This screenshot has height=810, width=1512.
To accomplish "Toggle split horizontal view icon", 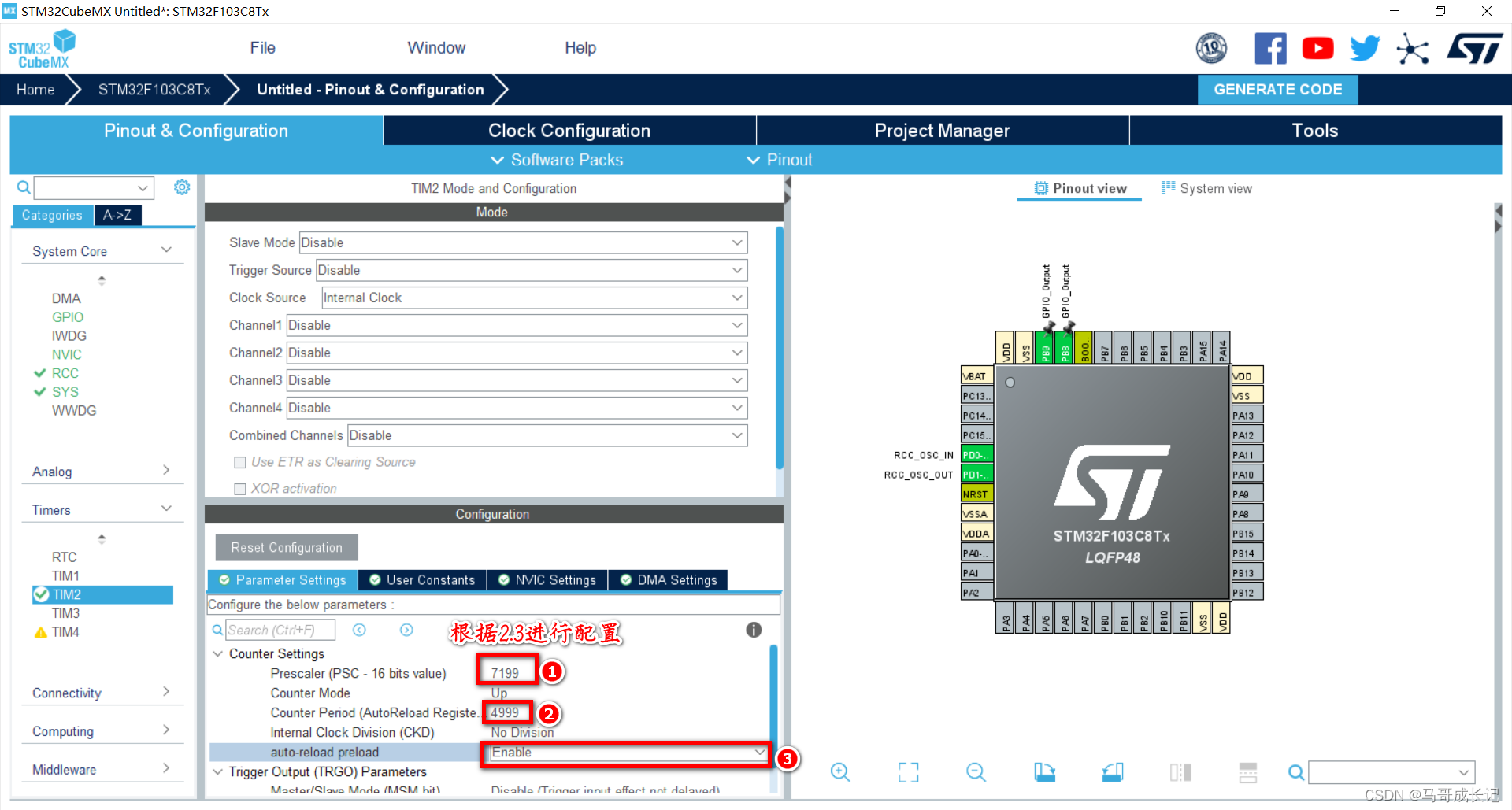I will (x=1248, y=772).
